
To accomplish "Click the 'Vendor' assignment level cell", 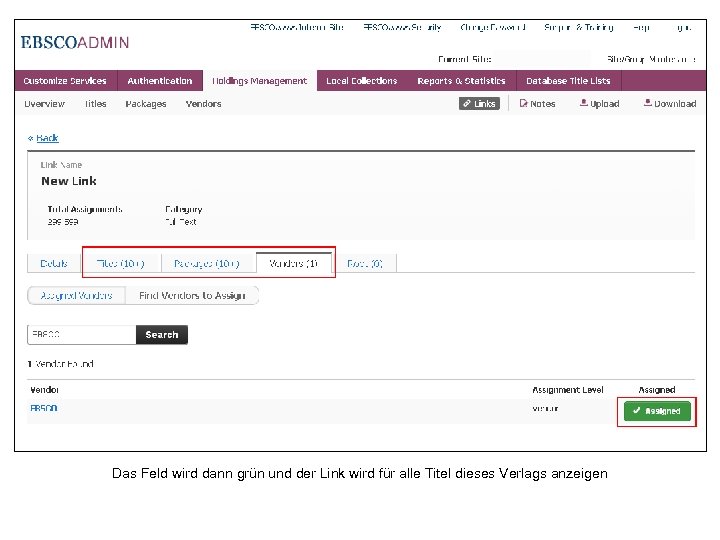I will pos(545,408).
